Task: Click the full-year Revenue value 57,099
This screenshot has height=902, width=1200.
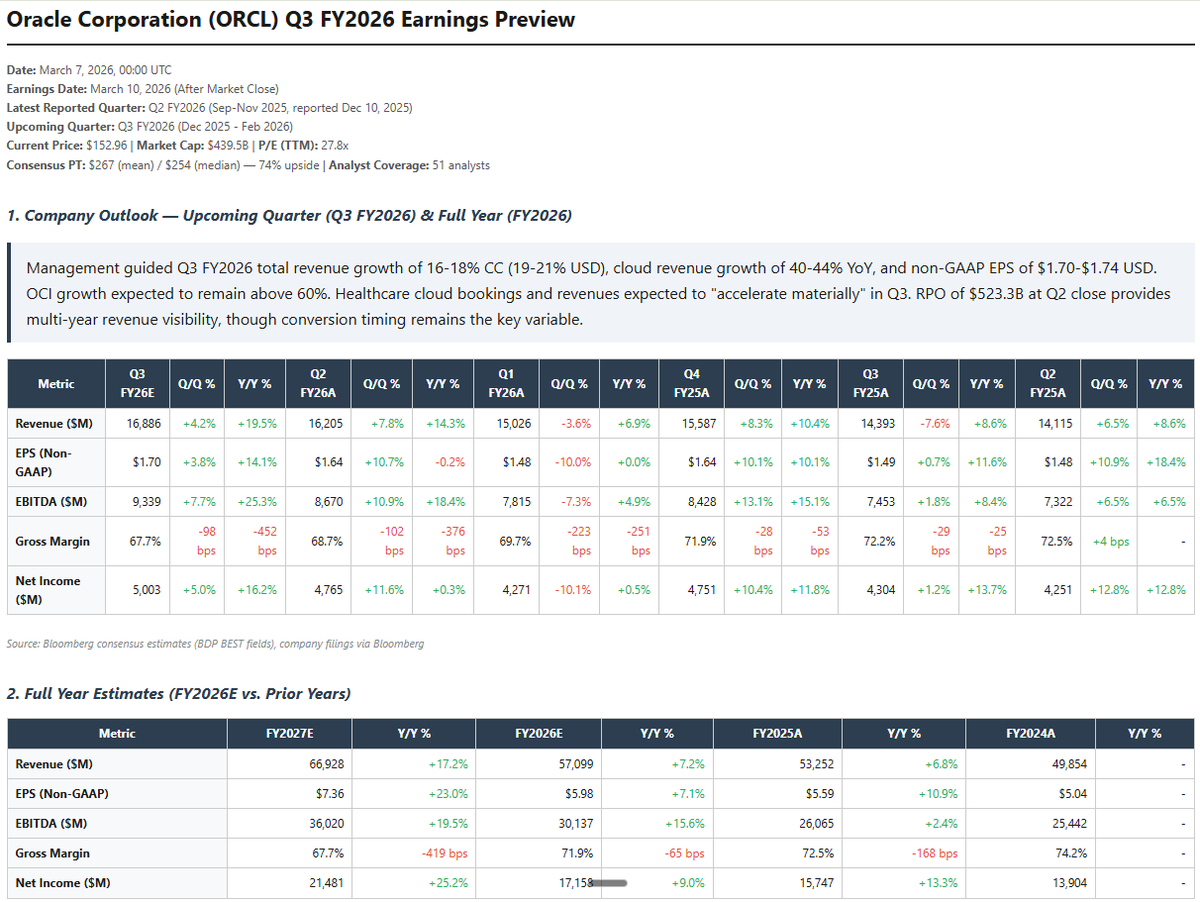Action: tap(574, 764)
